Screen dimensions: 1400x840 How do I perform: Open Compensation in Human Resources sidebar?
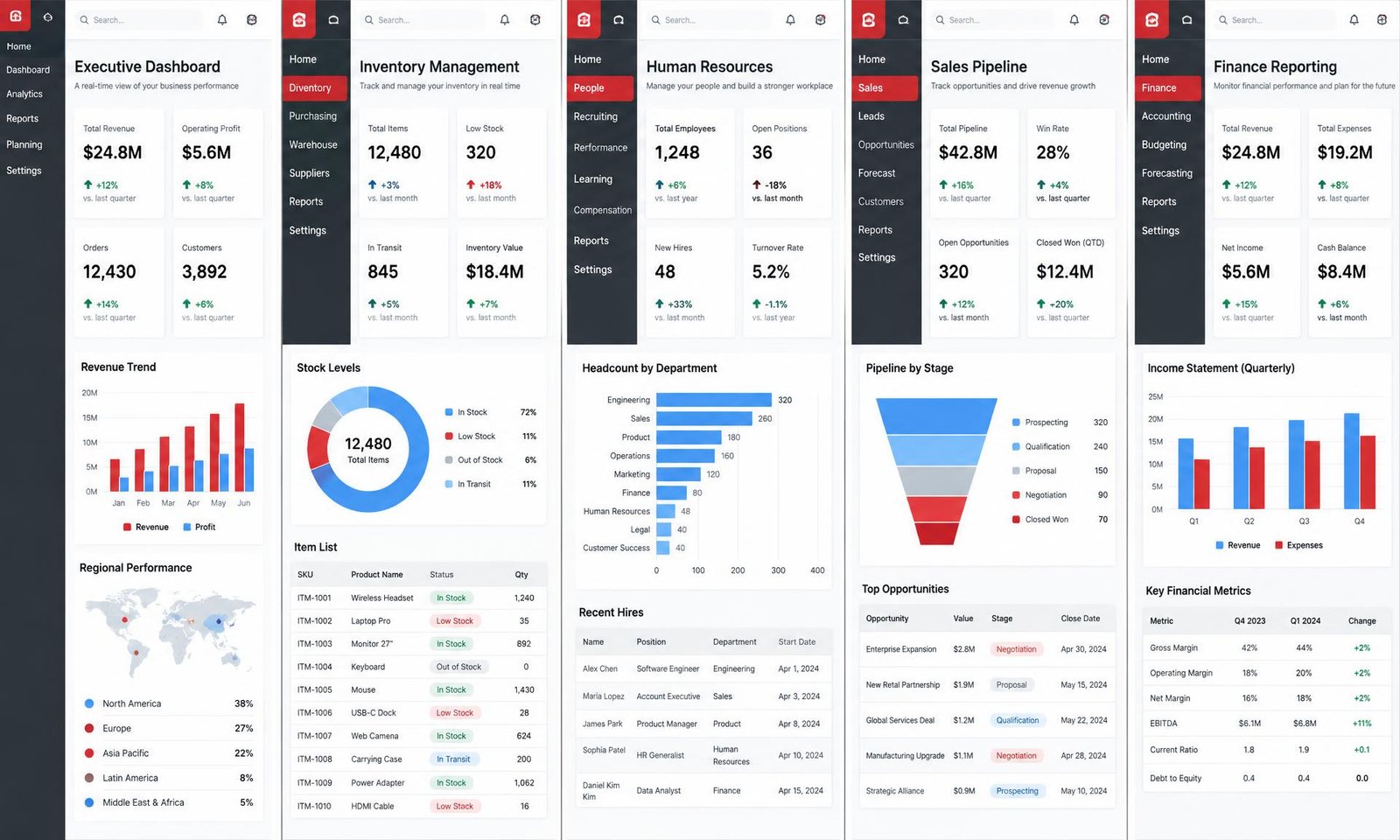(x=603, y=210)
